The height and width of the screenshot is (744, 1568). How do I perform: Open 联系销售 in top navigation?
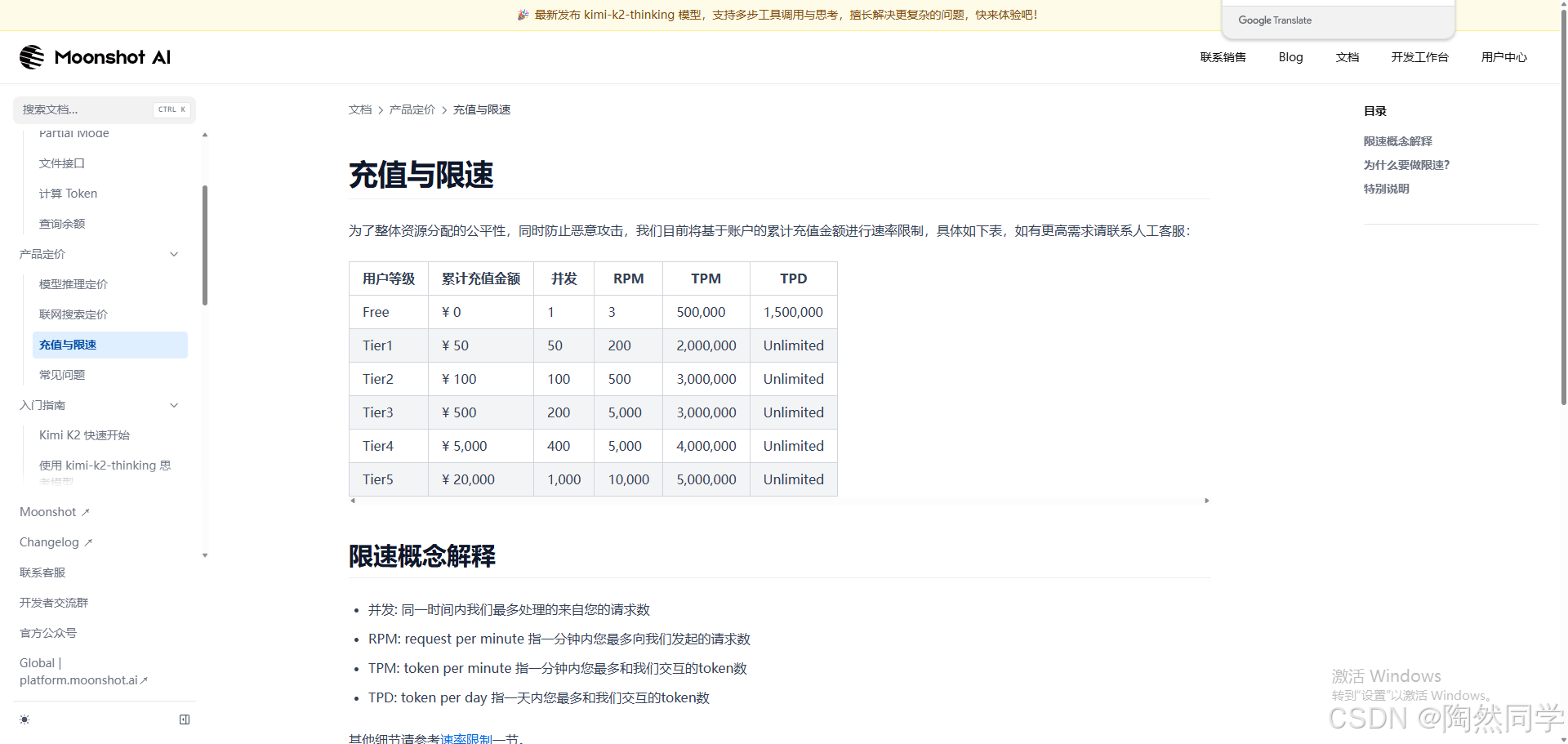pyautogui.click(x=1223, y=57)
